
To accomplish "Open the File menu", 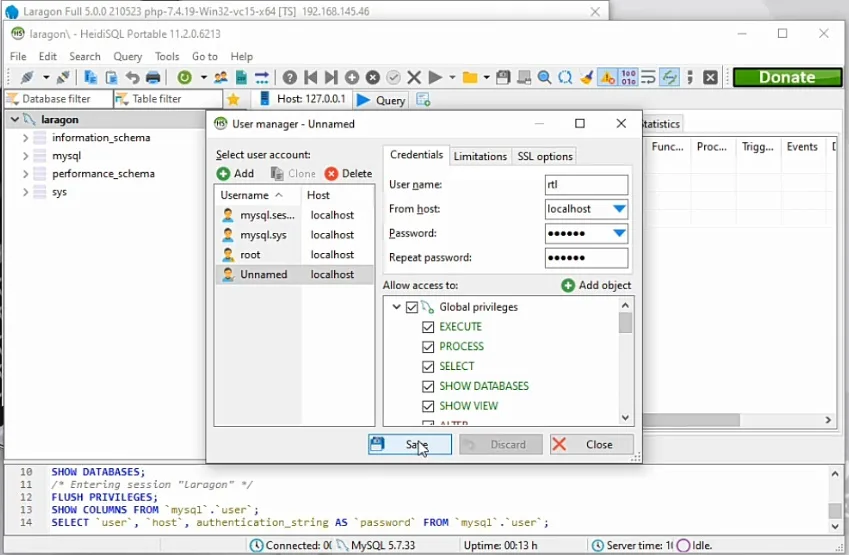I will (18, 56).
